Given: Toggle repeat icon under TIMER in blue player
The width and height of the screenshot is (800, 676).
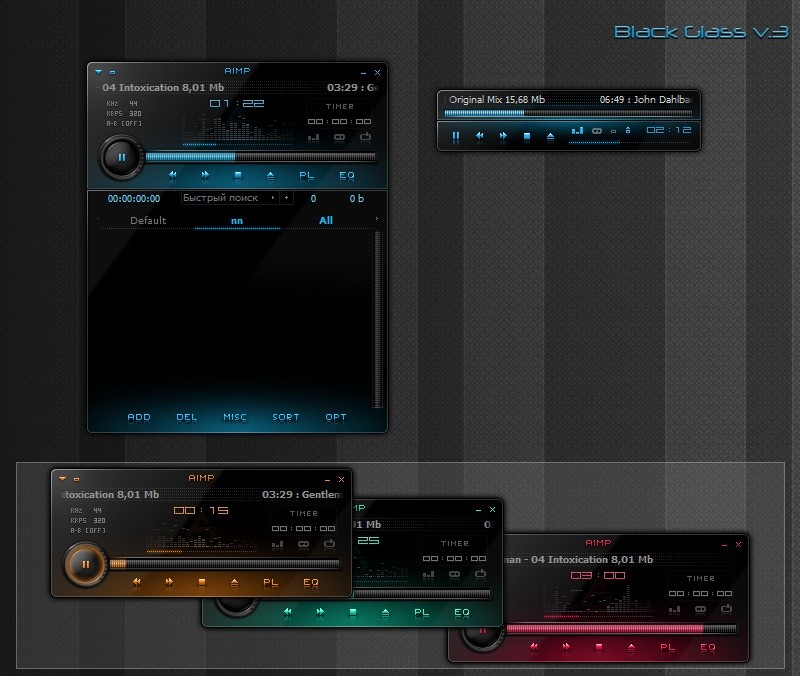Looking at the screenshot, I should point(340,136).
